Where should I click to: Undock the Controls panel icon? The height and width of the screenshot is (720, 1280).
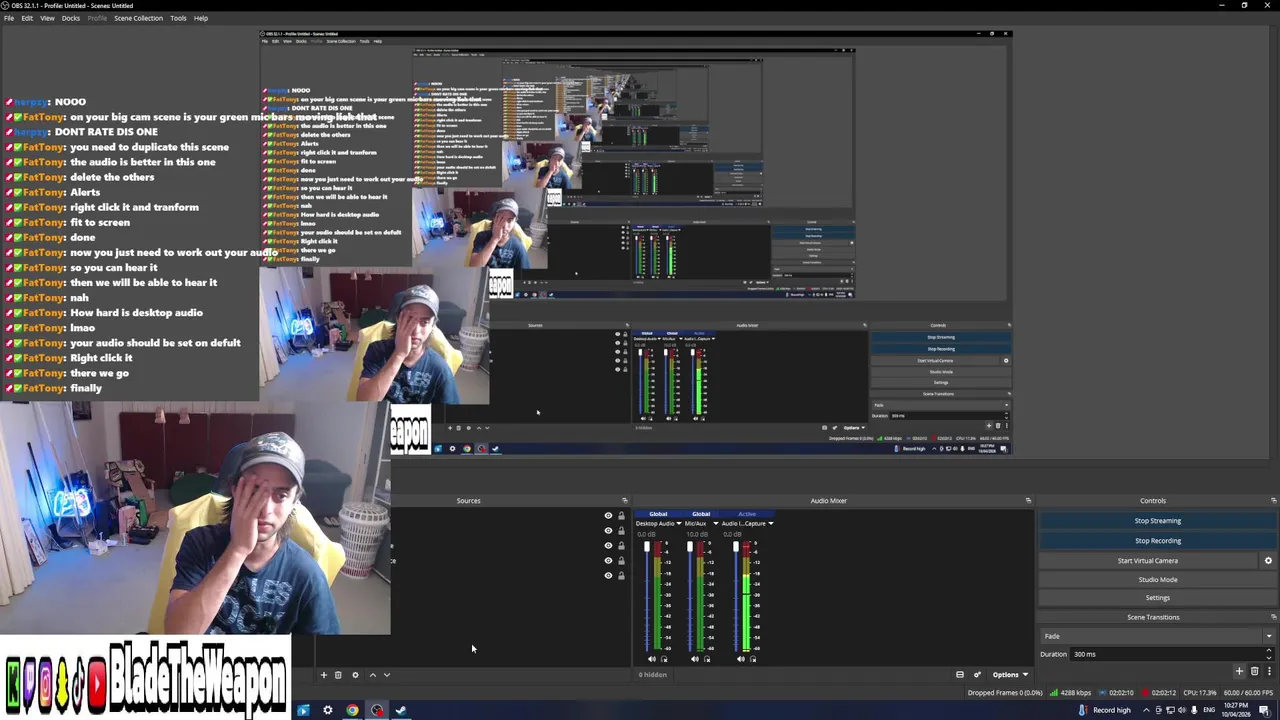tap(1273, 501)
